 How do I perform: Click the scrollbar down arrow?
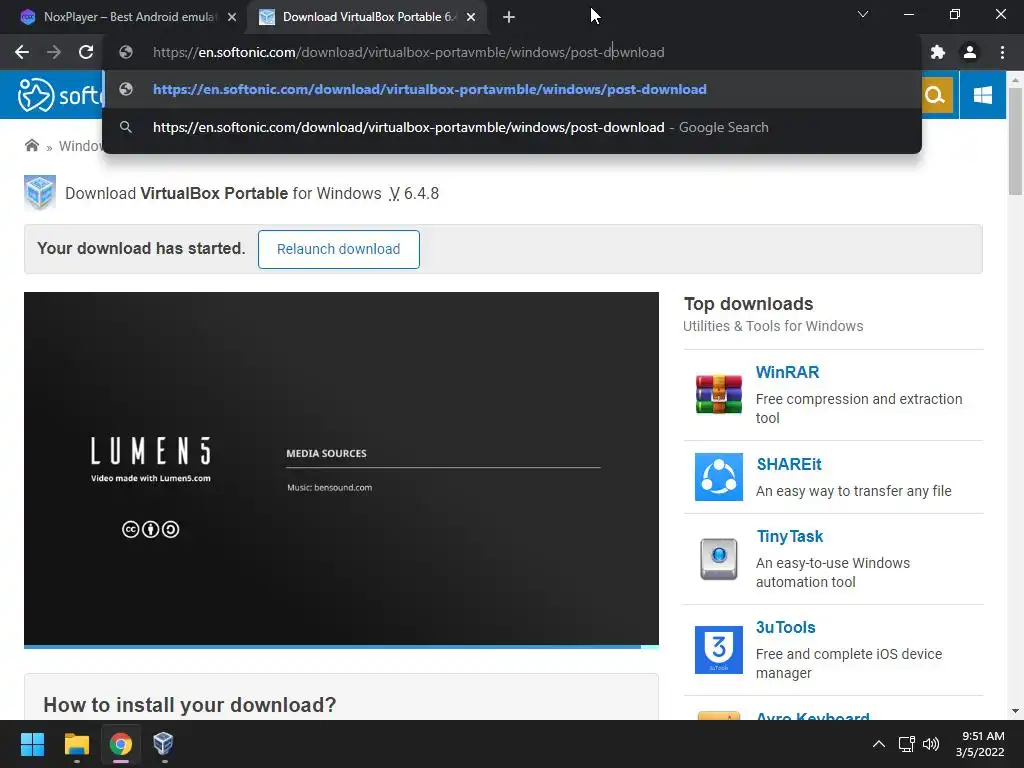click(1015, 711)
